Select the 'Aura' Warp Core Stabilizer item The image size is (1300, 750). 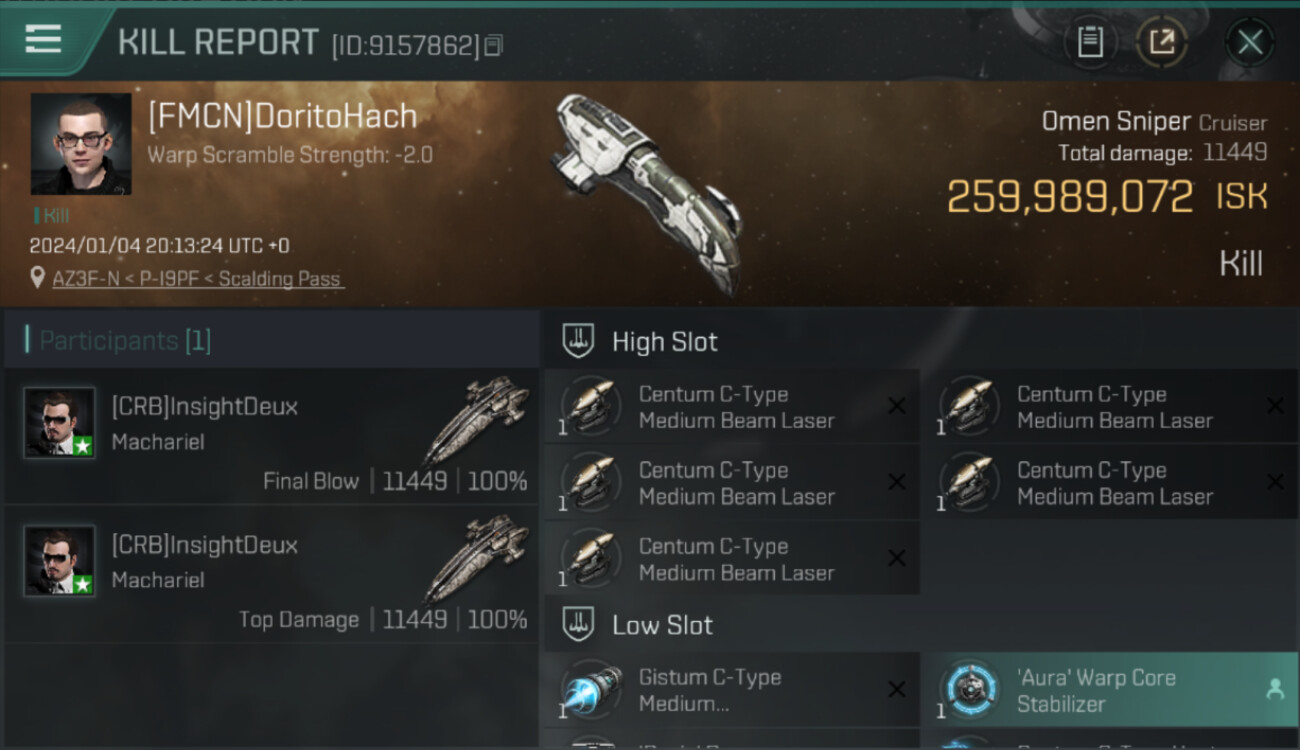tap(1109, 690)
